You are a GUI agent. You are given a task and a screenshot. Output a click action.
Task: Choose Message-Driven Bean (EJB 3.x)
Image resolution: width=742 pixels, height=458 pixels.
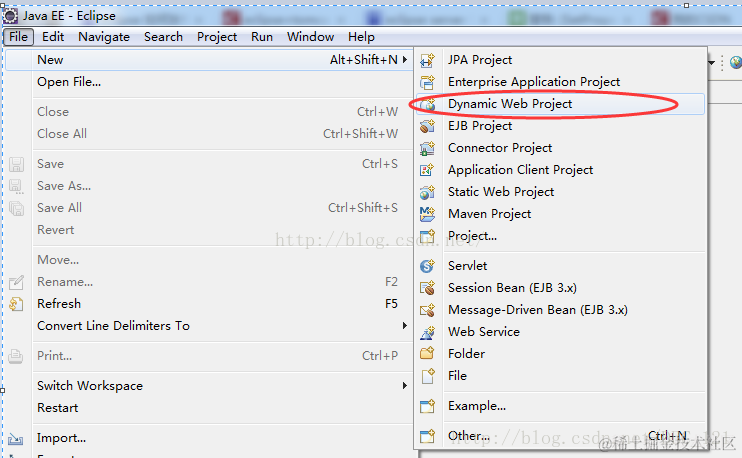pos(560,310)
